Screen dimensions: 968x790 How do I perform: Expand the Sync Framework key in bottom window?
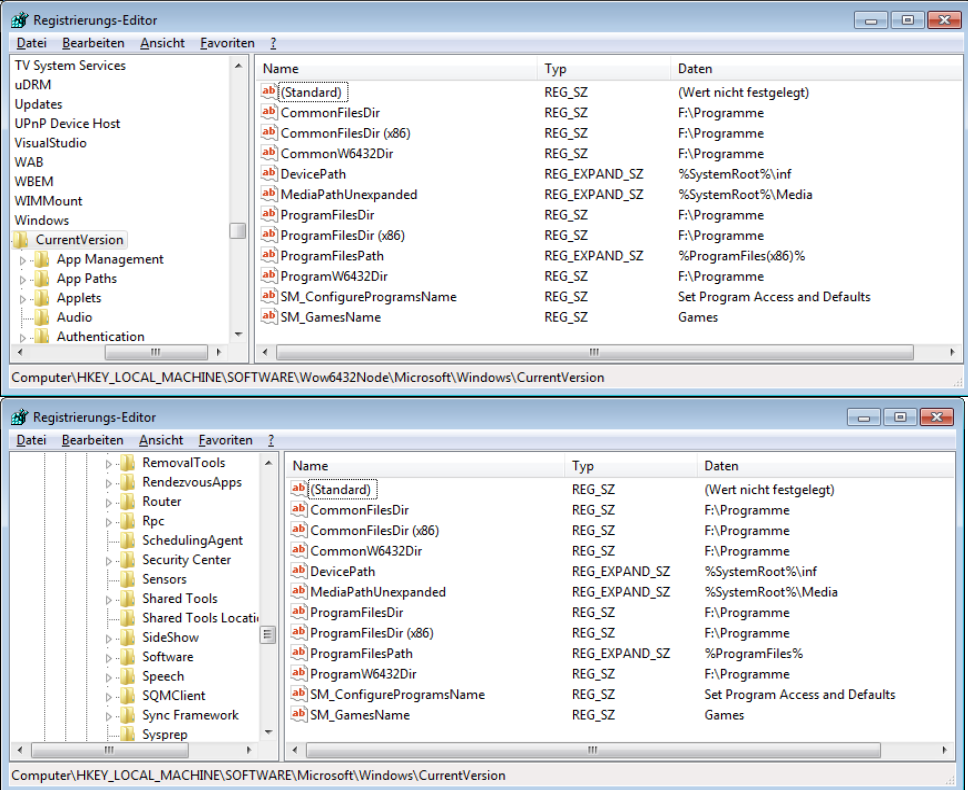pos(109,716)
